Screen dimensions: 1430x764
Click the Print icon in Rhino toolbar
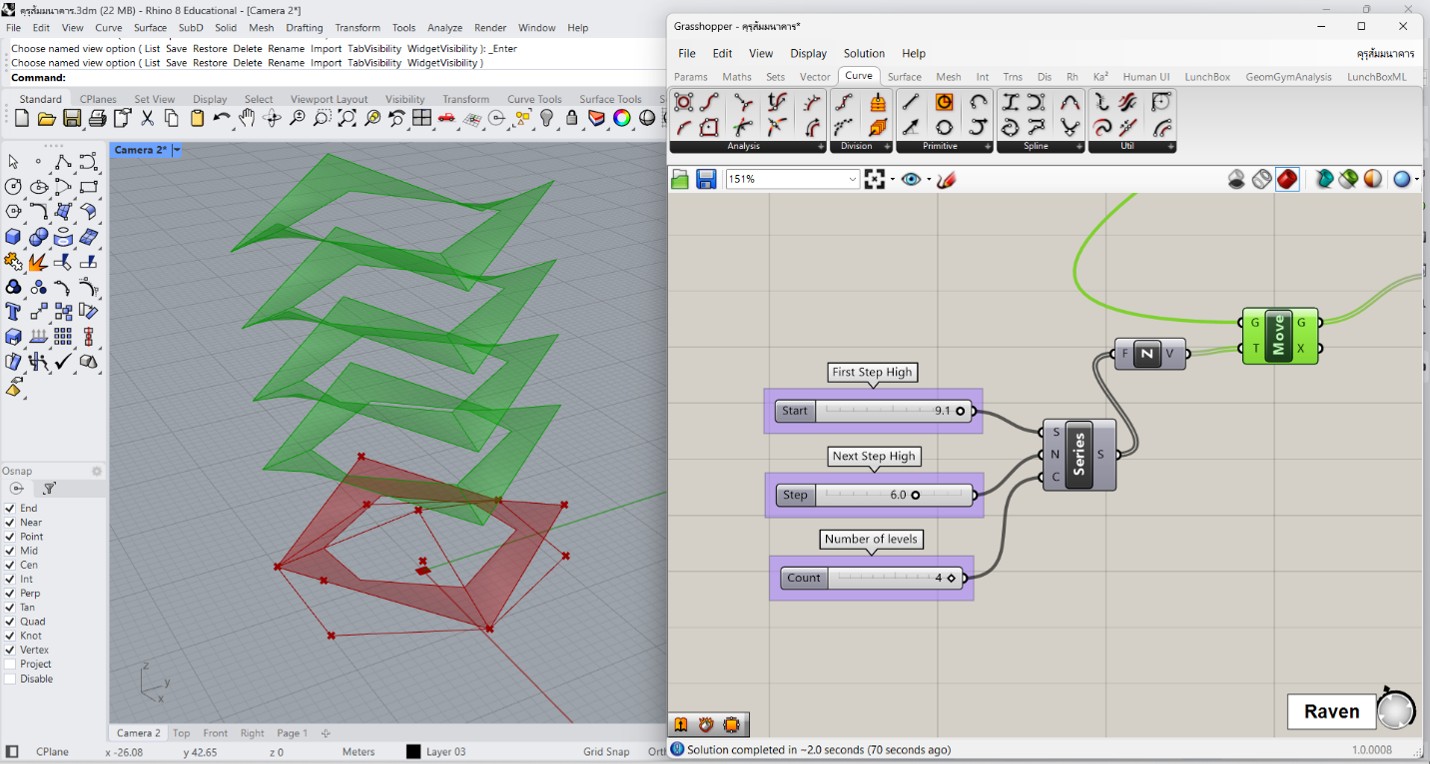[97, 119]
